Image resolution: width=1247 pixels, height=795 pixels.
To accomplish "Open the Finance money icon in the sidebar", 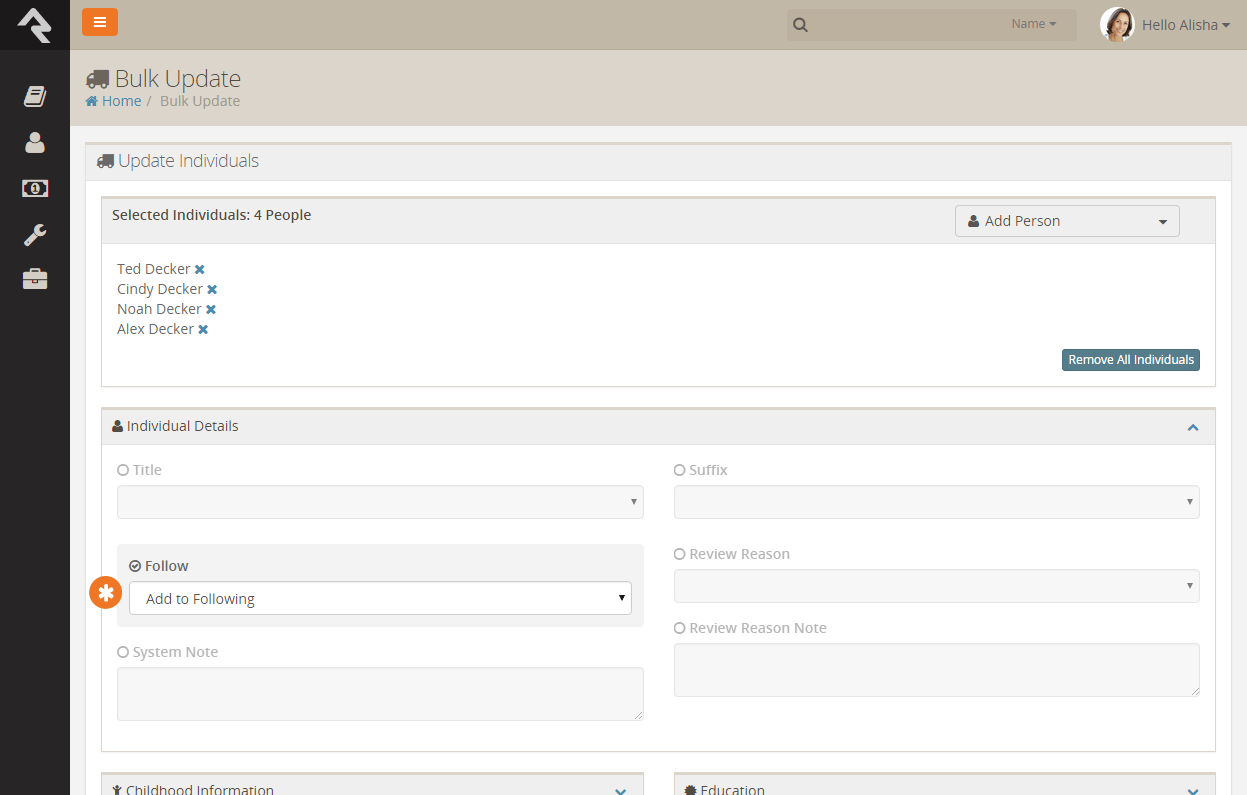I will coord(35,188).
